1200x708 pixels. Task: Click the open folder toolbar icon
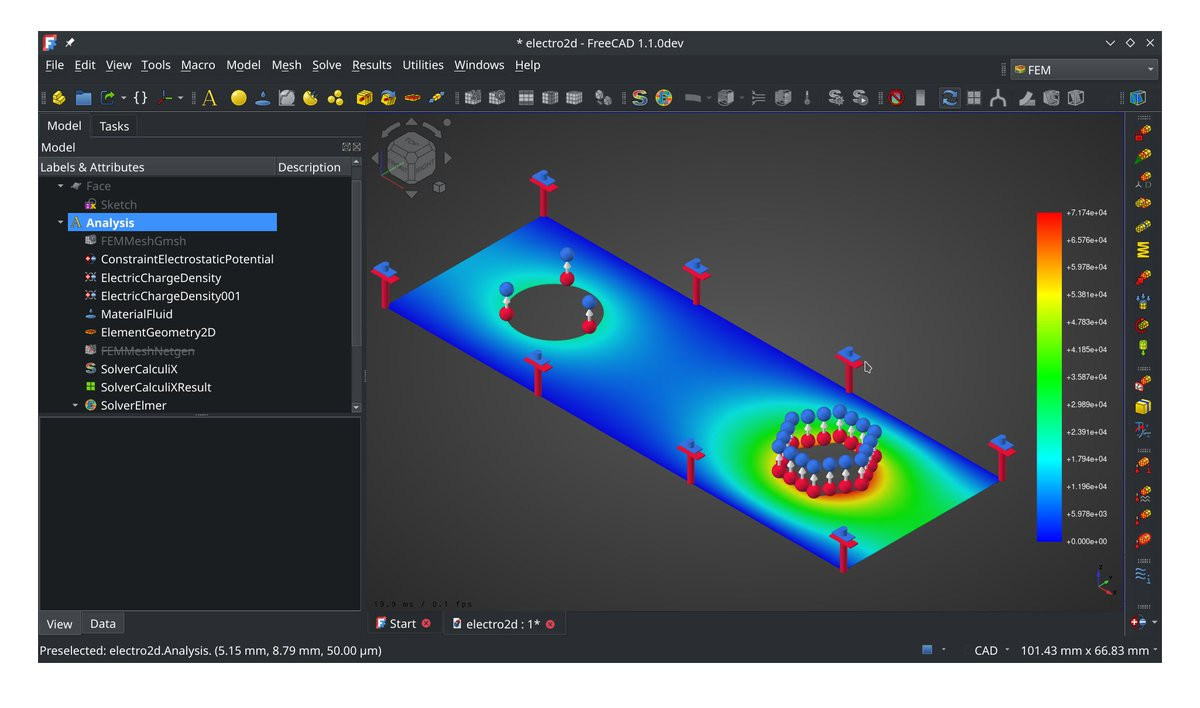[83, 98]
